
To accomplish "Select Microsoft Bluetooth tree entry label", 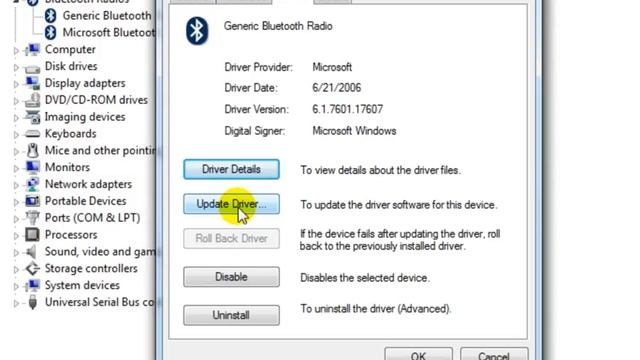I will 109,33.
